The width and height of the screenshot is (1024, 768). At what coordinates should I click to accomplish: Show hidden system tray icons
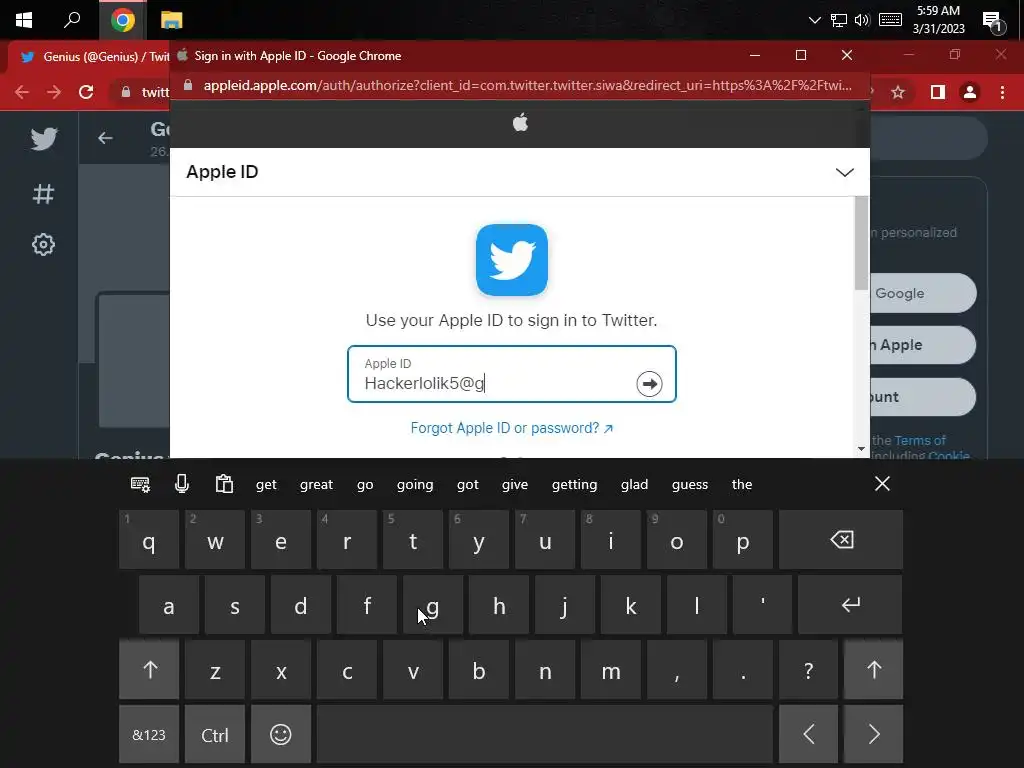tap(814, 20)
